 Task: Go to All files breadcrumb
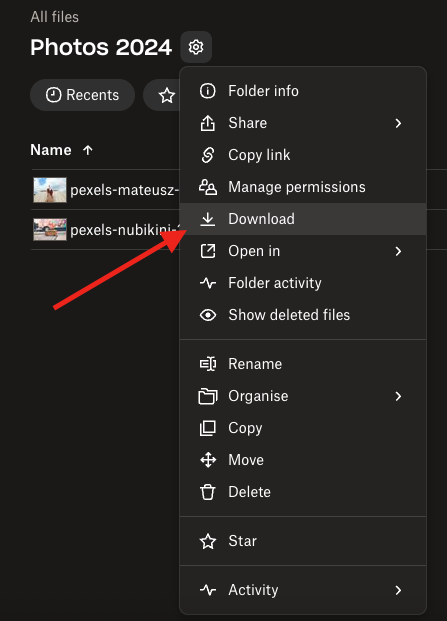click(55, 17)
